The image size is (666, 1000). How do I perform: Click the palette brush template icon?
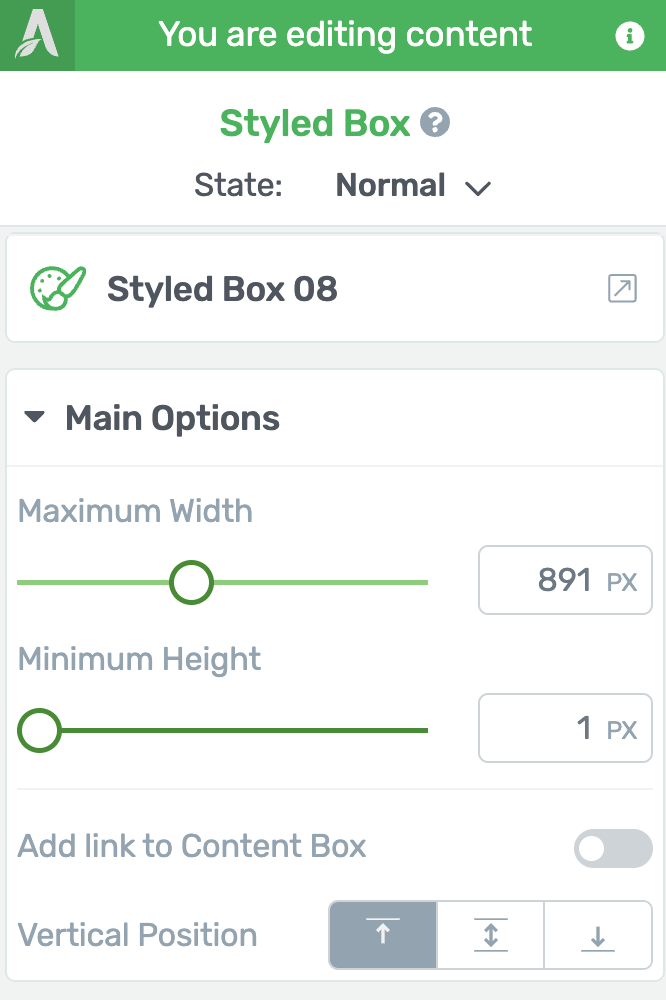point(57,288)
